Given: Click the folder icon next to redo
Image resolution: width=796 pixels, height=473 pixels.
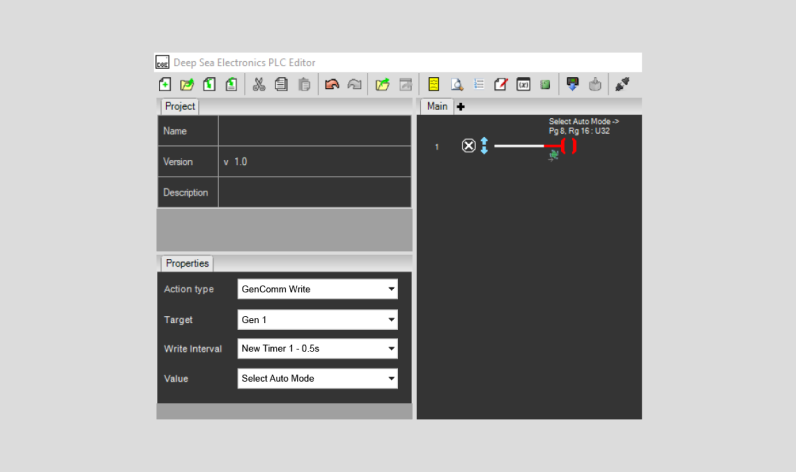Looking at the screenshot, I should click(x=382, y=84).
